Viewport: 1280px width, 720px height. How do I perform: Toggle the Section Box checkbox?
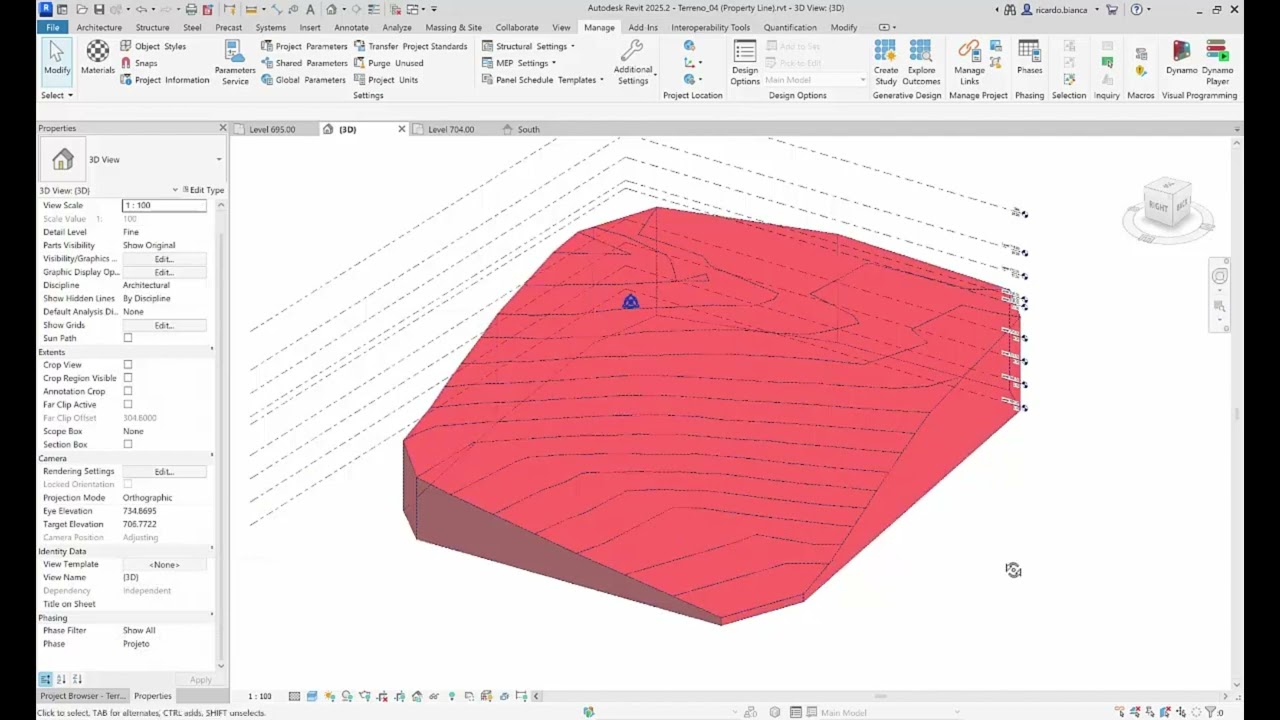point(128,444)
